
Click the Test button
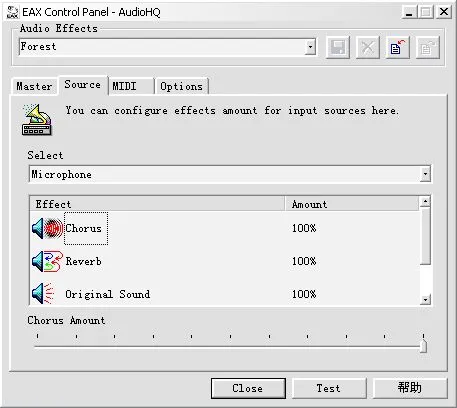click(x=329, y=388)
